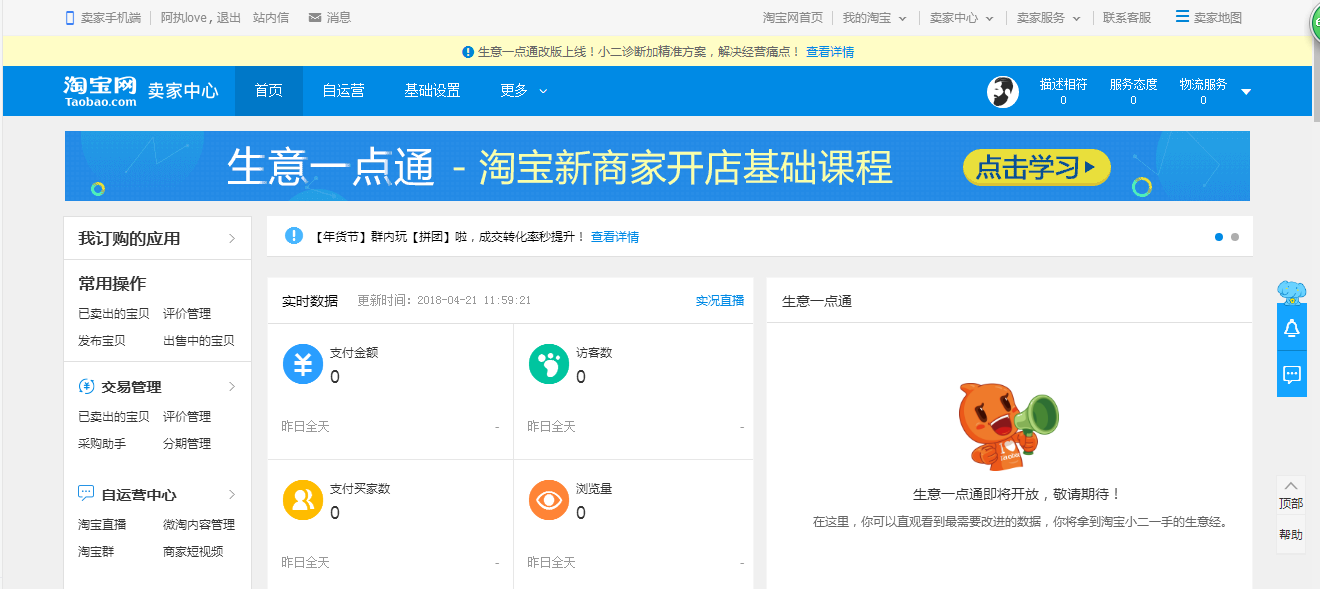Switch to the 自运营 tab

coord(343,91)
